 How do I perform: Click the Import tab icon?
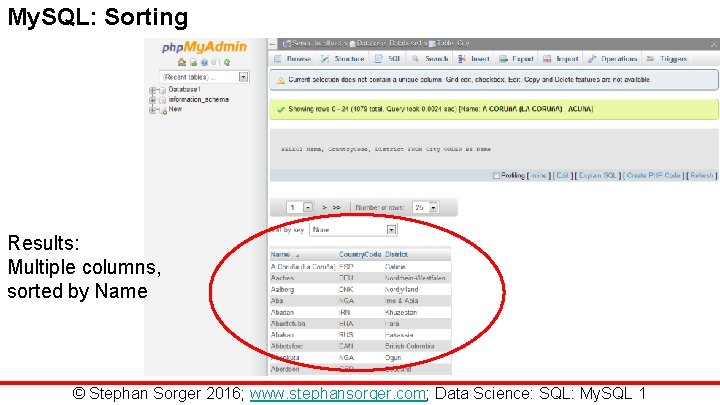click(547, 59)
